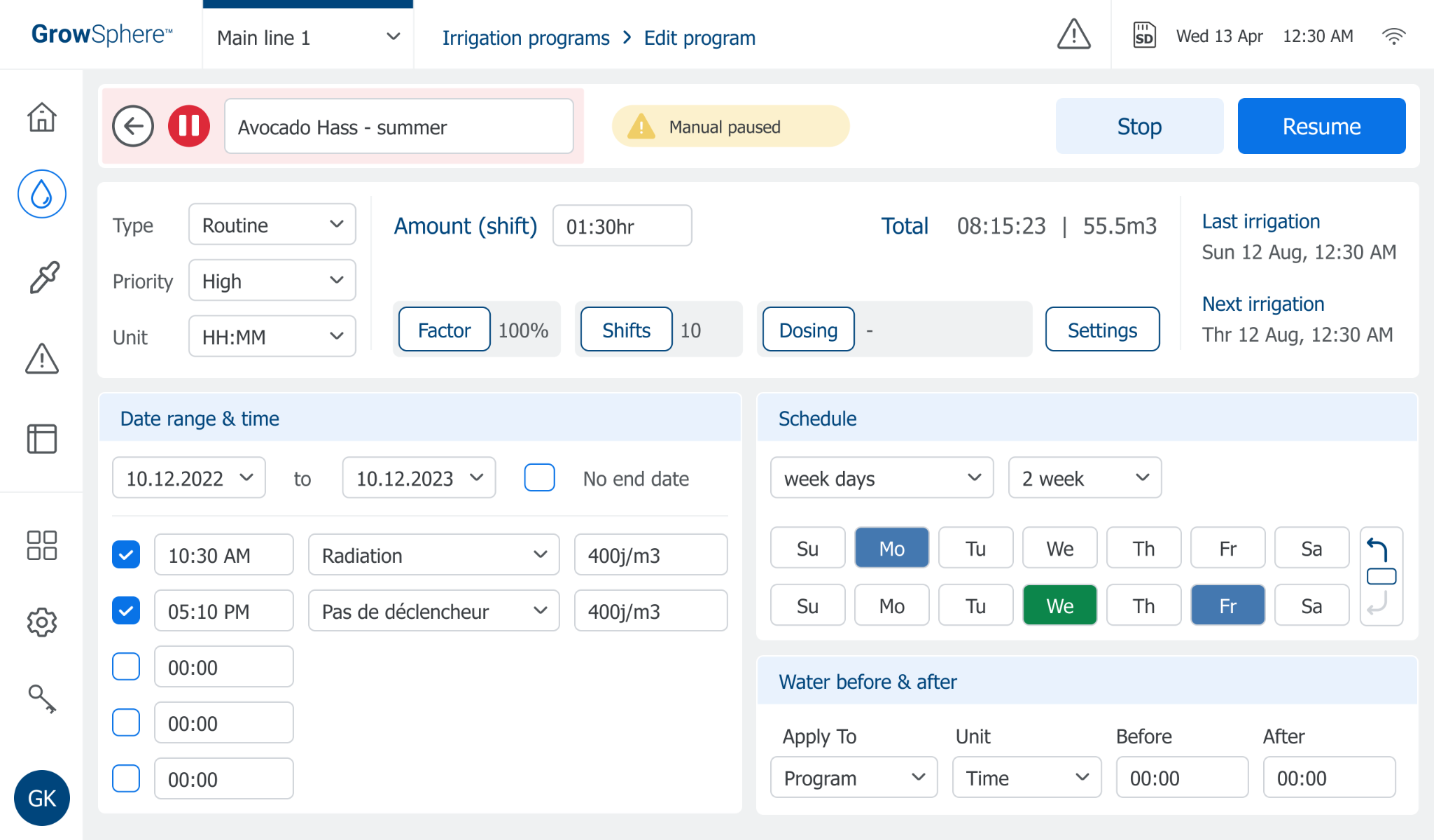Viewport: 1434px width, 840px height.
Task: Enable the third start time checkbox
Action: [x=126, y=666]
